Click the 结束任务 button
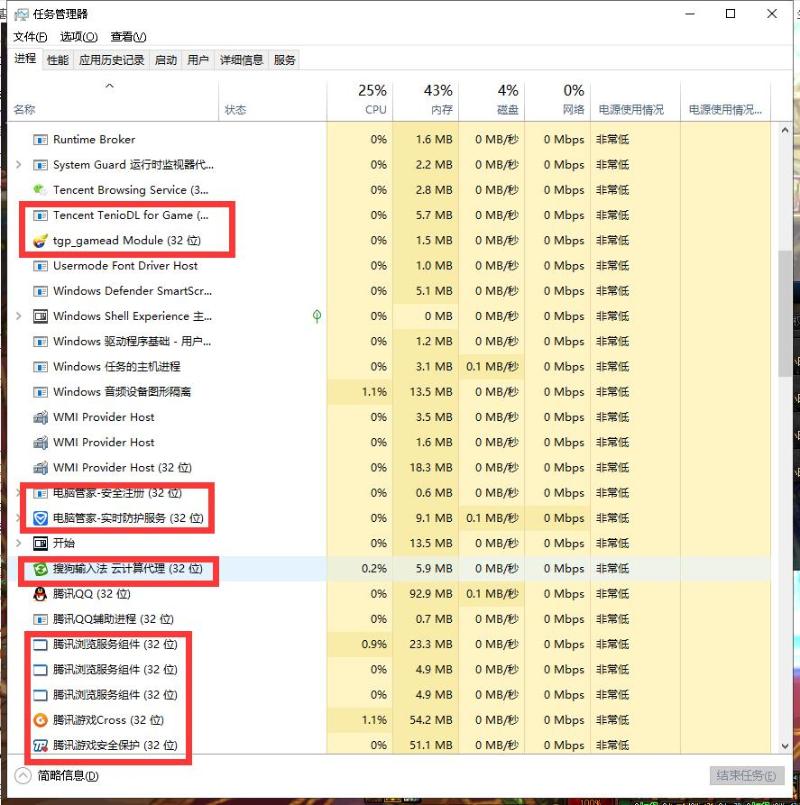This screenshot has height=805, width=800. click(747, 775)
